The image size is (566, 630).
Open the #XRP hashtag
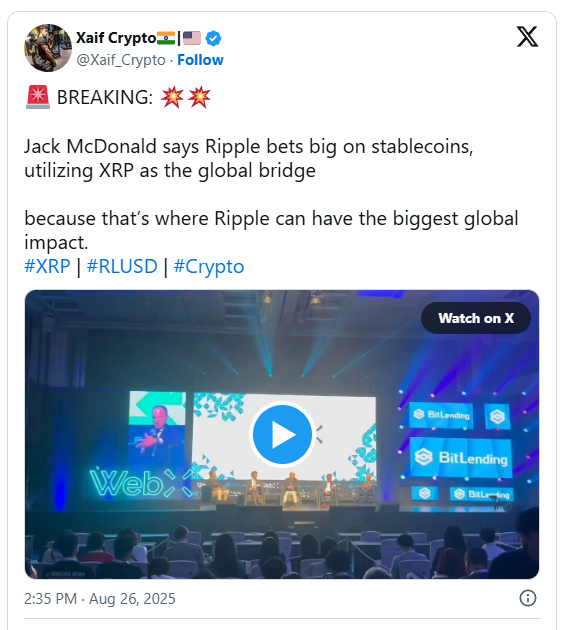(47, 266)
